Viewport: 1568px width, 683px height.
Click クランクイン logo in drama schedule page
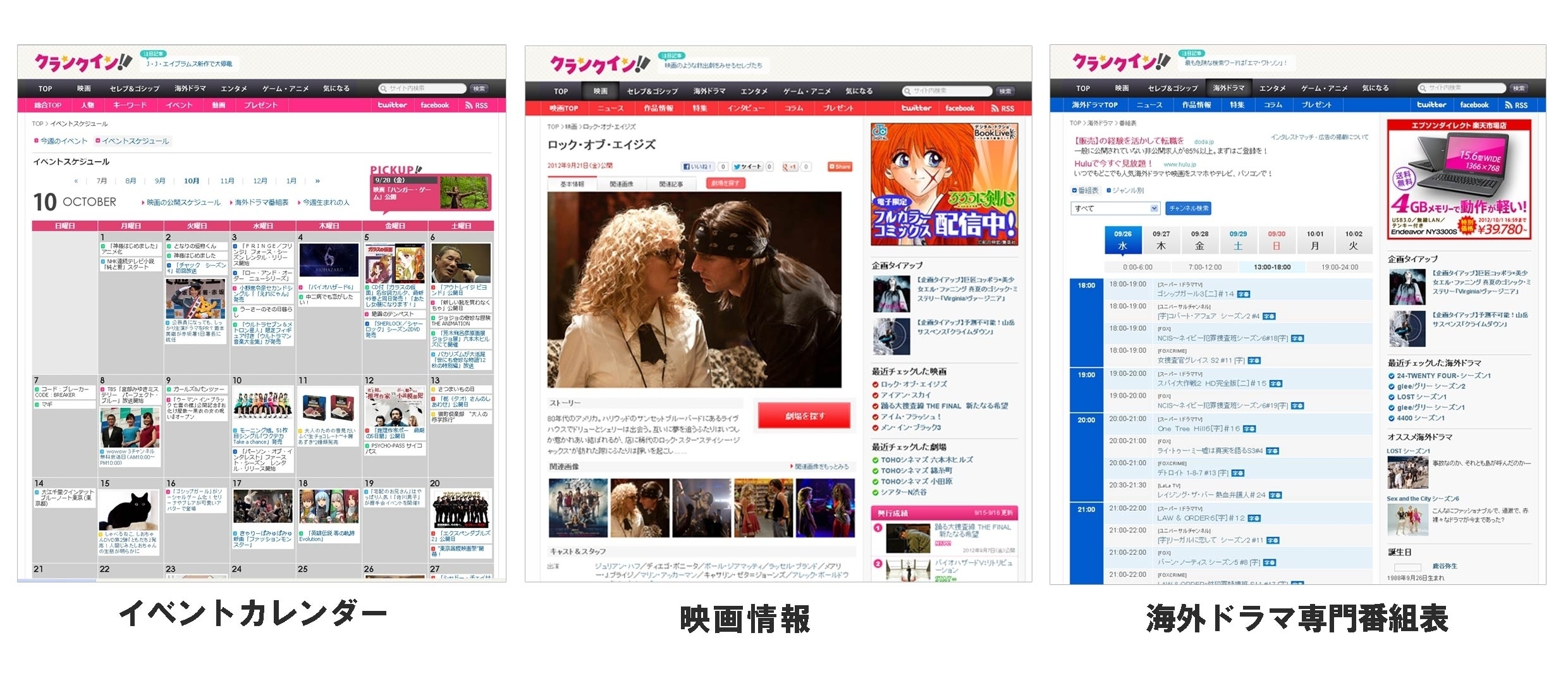pos(1121,61)
